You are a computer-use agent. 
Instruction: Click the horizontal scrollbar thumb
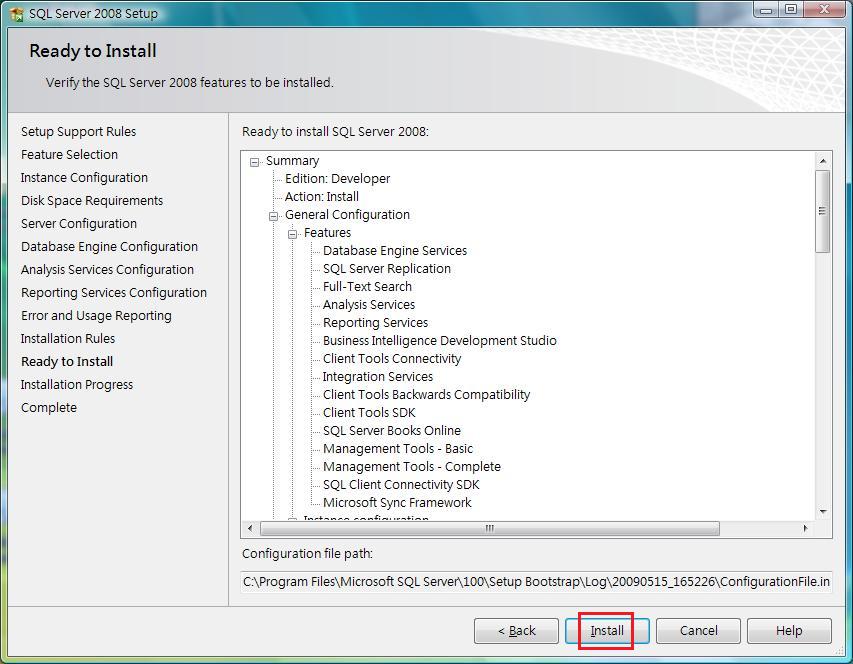pos(490,529)
